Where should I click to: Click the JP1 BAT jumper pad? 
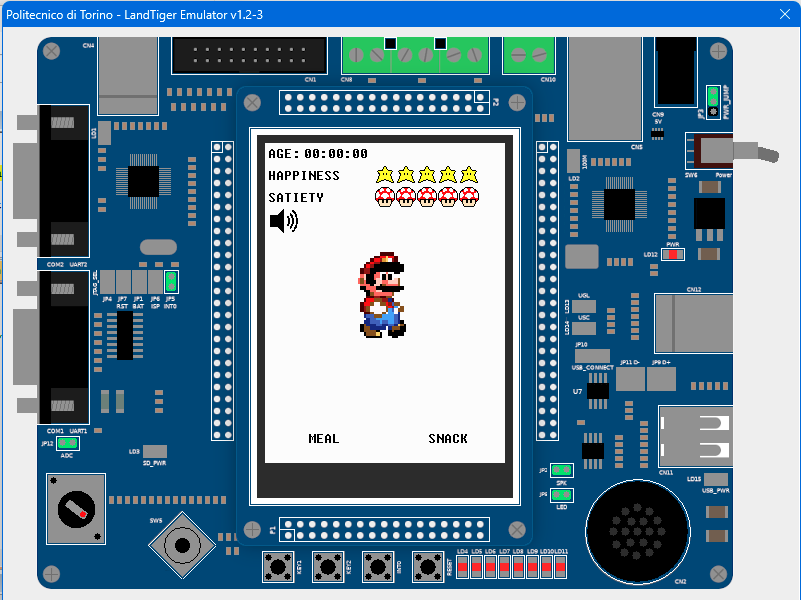pyautogui.click(x=139, y=282)
